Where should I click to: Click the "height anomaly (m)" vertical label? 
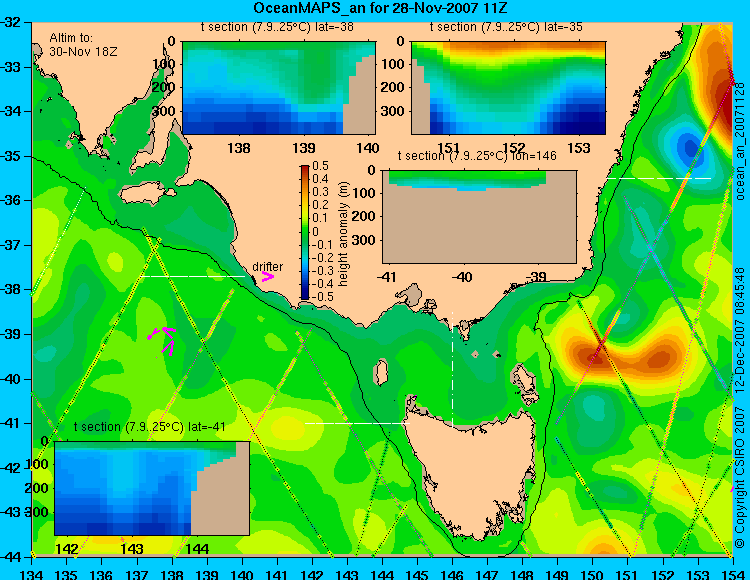[343, 234]
